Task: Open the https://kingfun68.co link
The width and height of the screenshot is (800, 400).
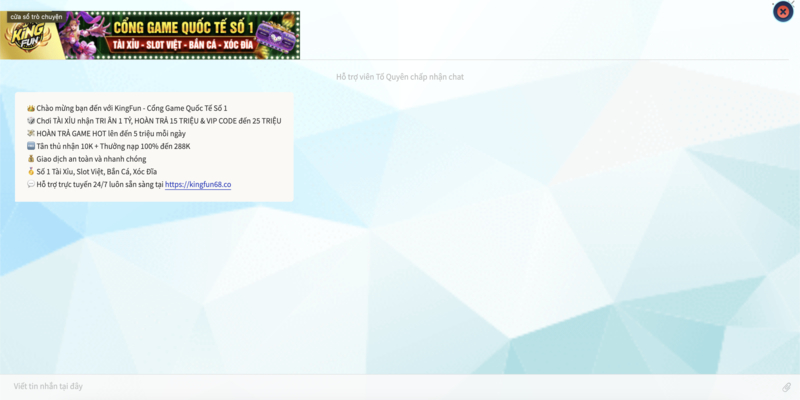Action: pyautogui.click(x=198, y=184)
